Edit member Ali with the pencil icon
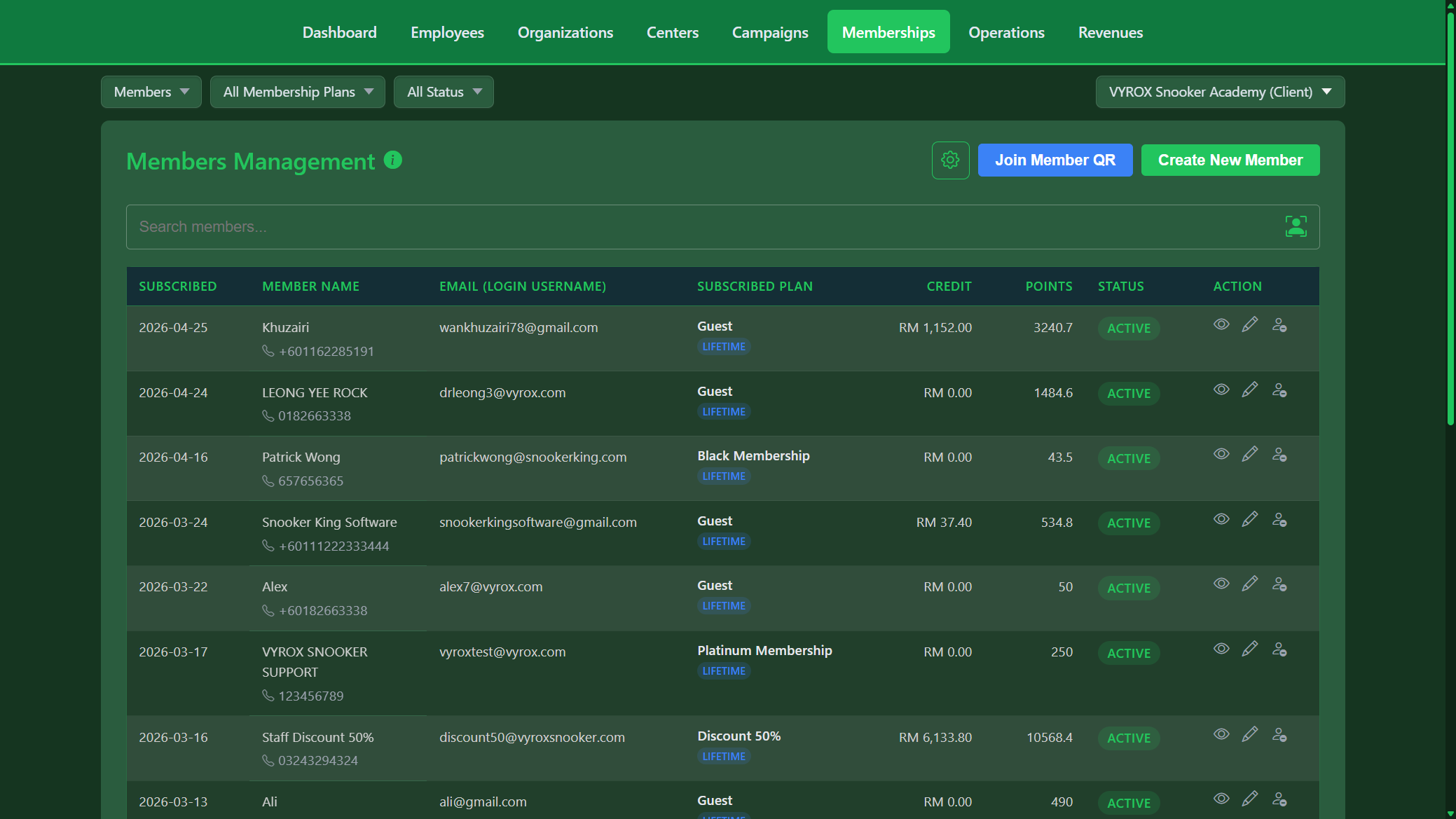Image resolution: width=1456 pixels, height=819 pixels. click(1250, 799)
